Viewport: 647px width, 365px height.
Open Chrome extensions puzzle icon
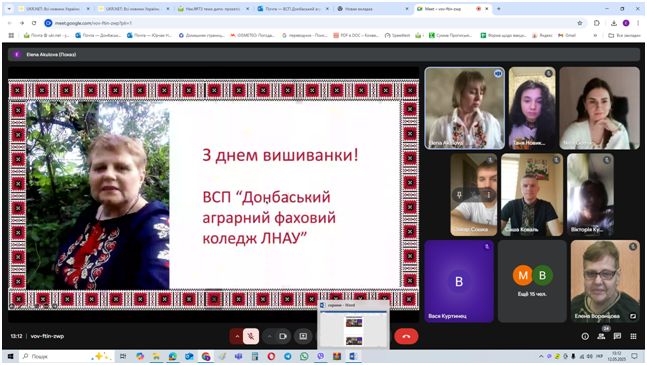[x=597, y=23]
